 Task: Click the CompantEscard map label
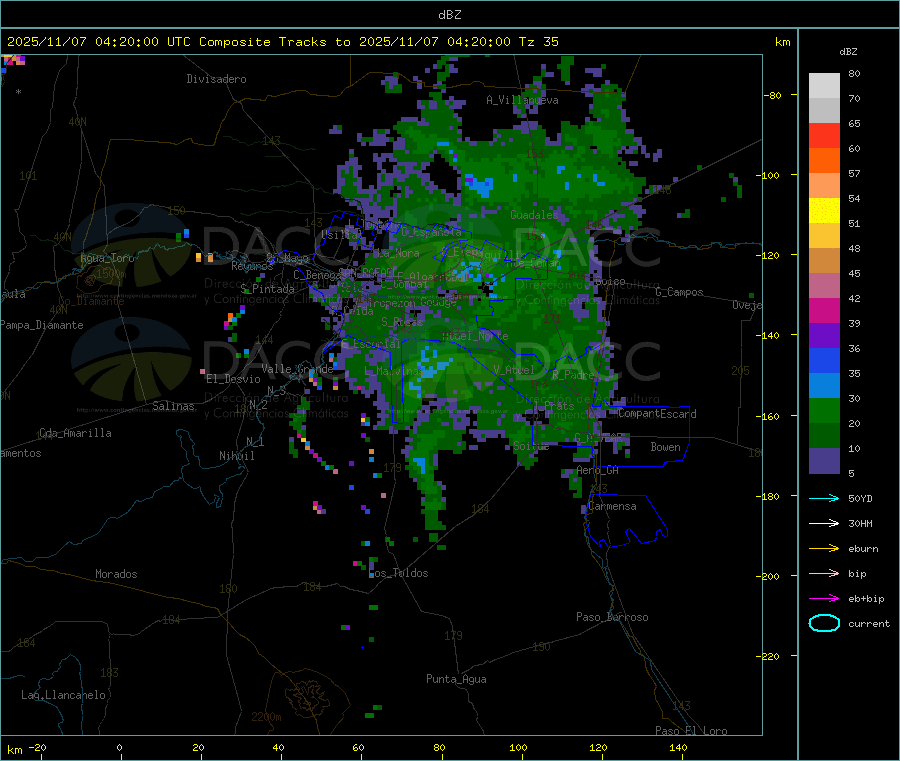(657, 414)
